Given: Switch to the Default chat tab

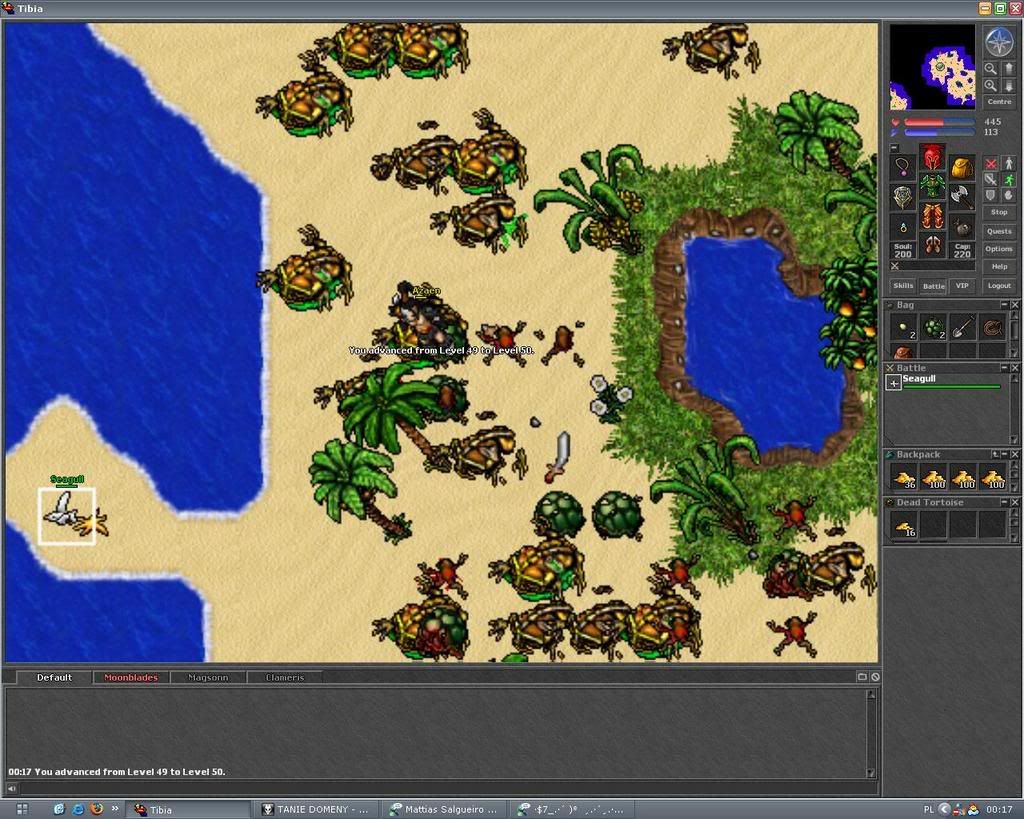Looking at the screenshot, I should [x=54, y=677].
